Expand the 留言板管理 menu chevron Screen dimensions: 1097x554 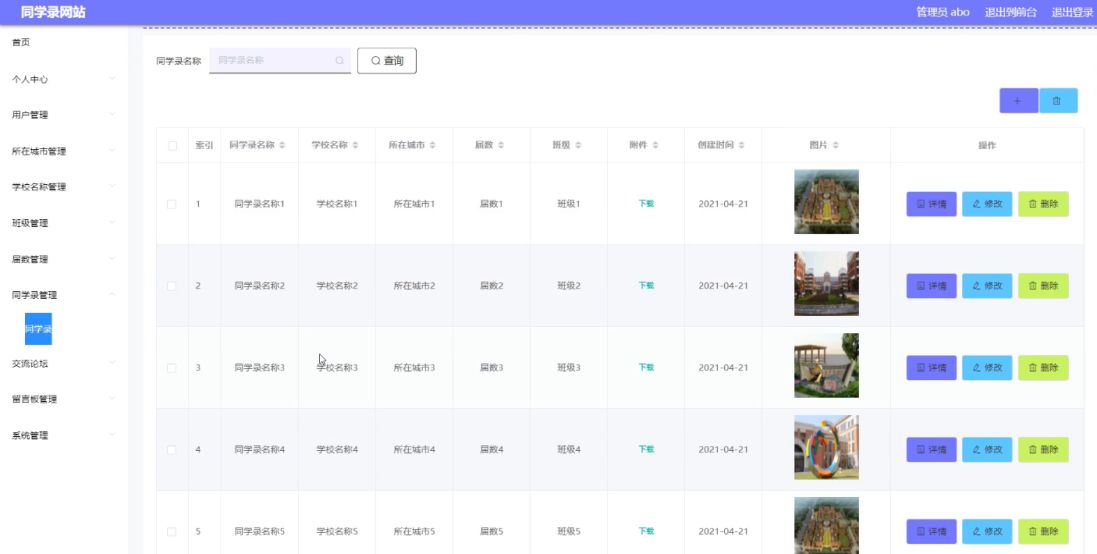tap(112, 399)
